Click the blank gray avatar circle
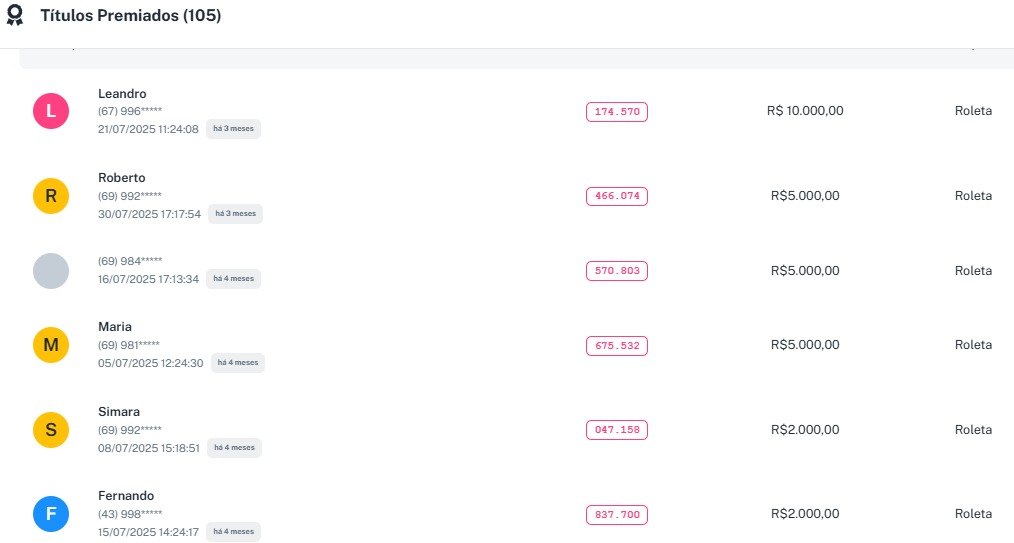Screen dimensions: 1014x543 tap(51, 271)
